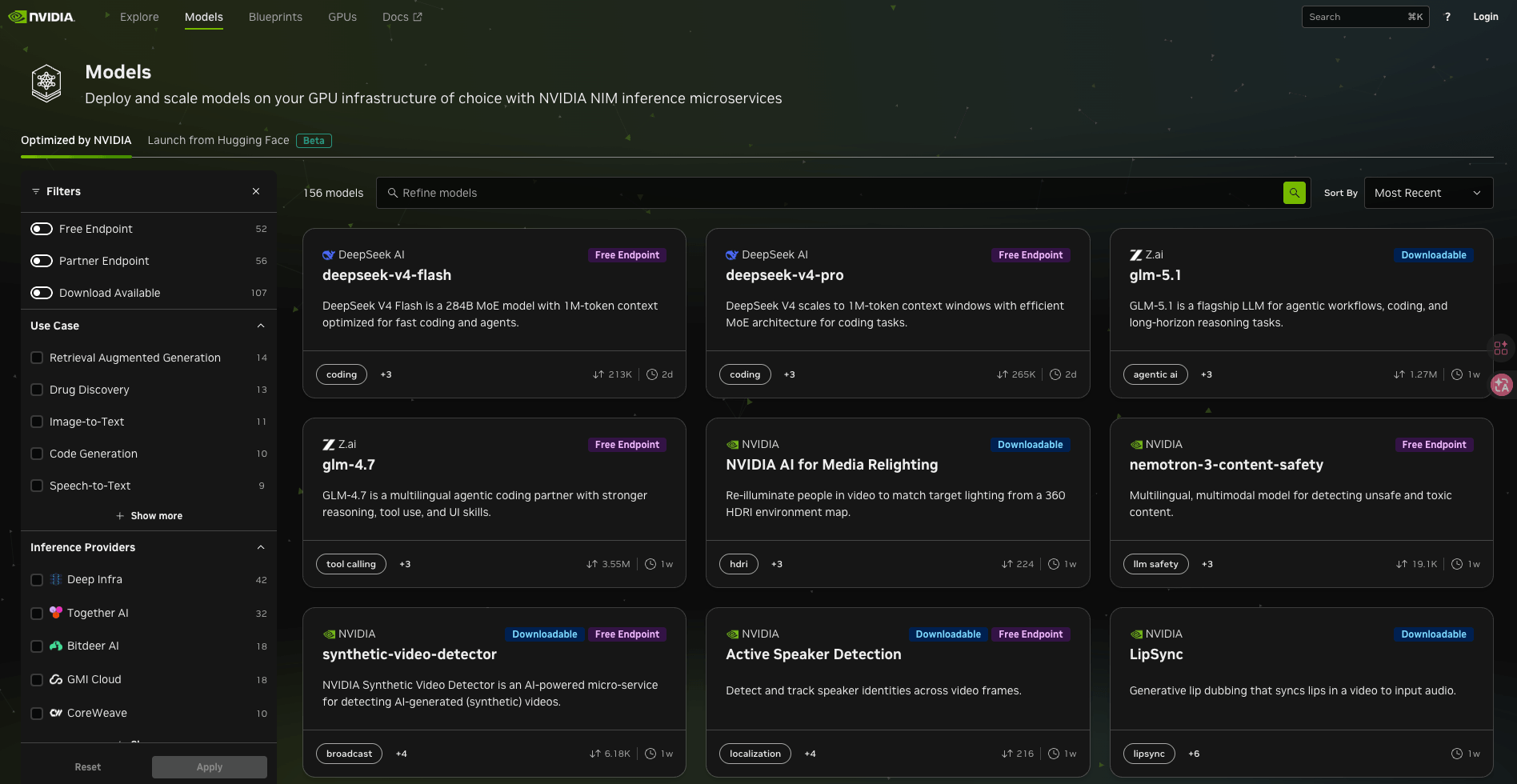The image size is (1517, 784).
Task: Open the GPUs nav item
Action: (x=342, y=17)
